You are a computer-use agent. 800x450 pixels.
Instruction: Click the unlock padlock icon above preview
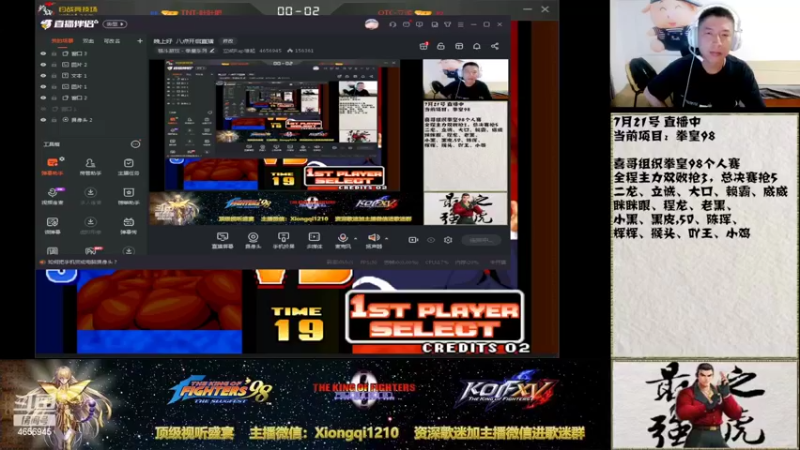(441, 46)
